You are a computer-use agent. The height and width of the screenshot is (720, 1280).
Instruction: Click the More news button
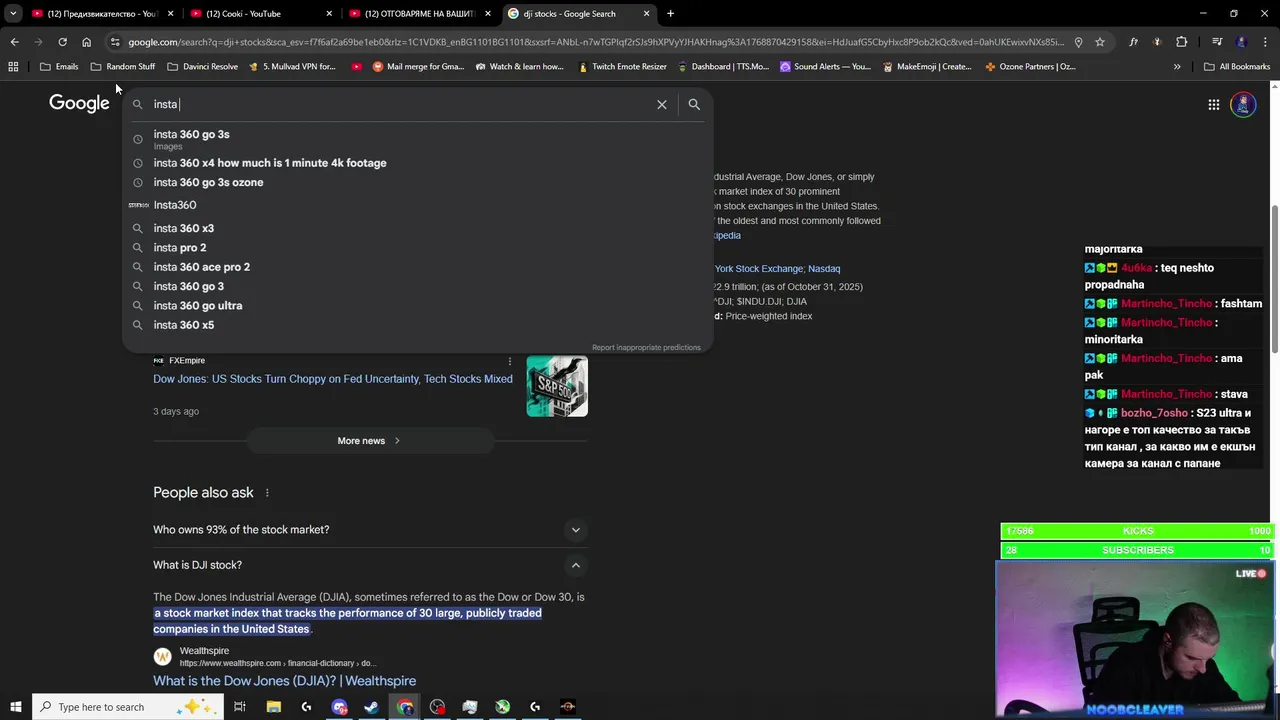(x=369, y=441)
